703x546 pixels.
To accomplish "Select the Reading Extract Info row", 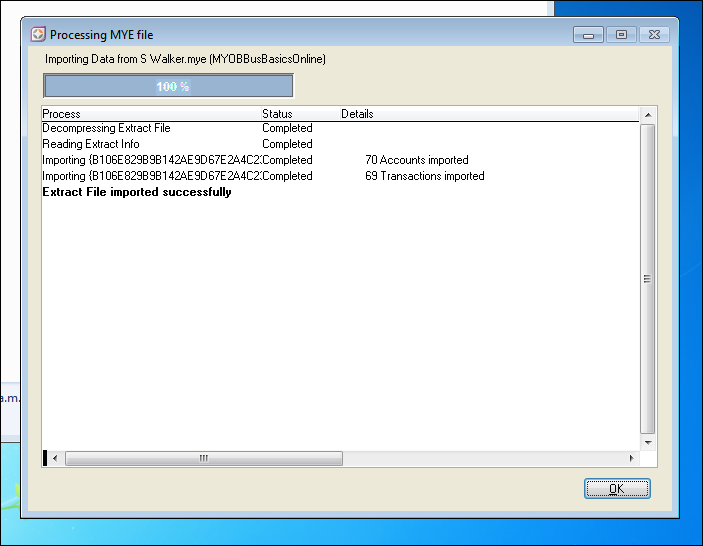I will click(x=91, y=144).
